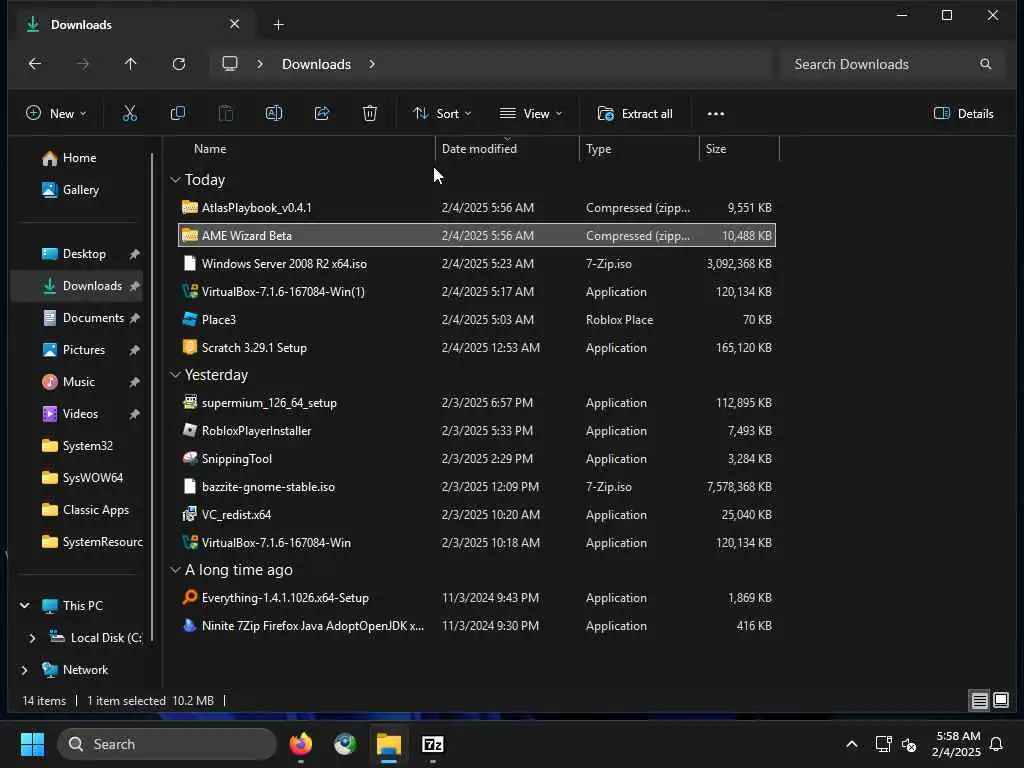Select Windows Server 2008 R2 x64.iso

477,264
